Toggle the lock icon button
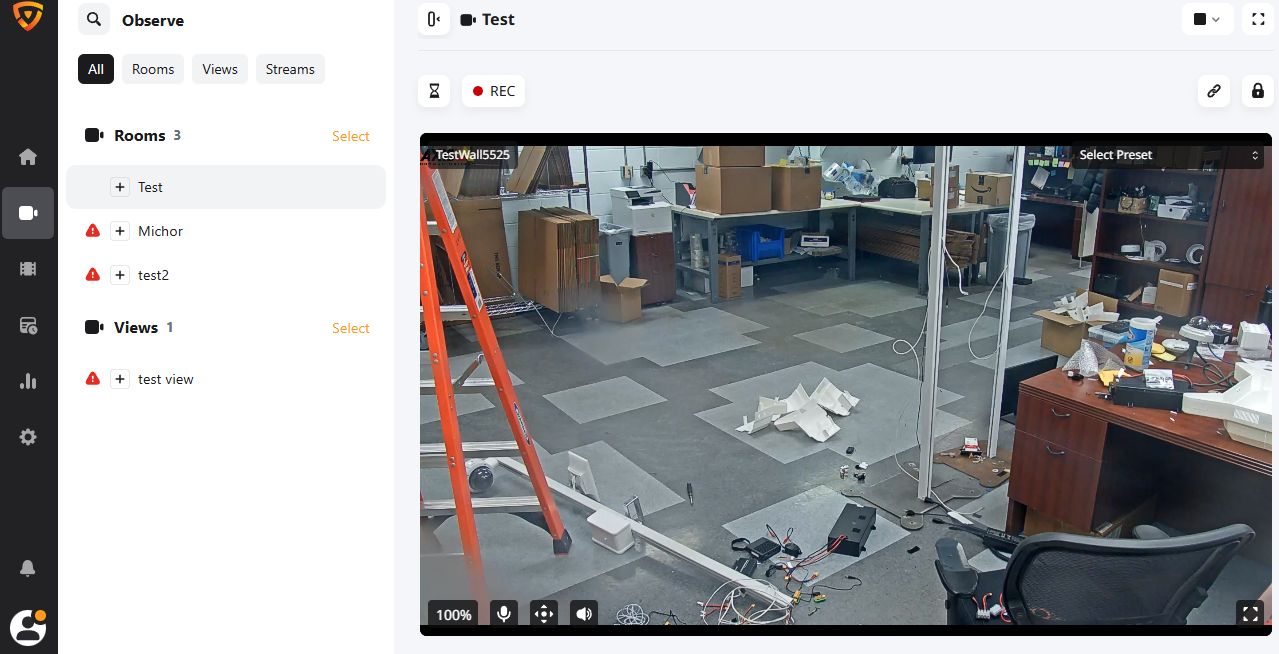This screenshot has height=654, width=1279. 1258,91
